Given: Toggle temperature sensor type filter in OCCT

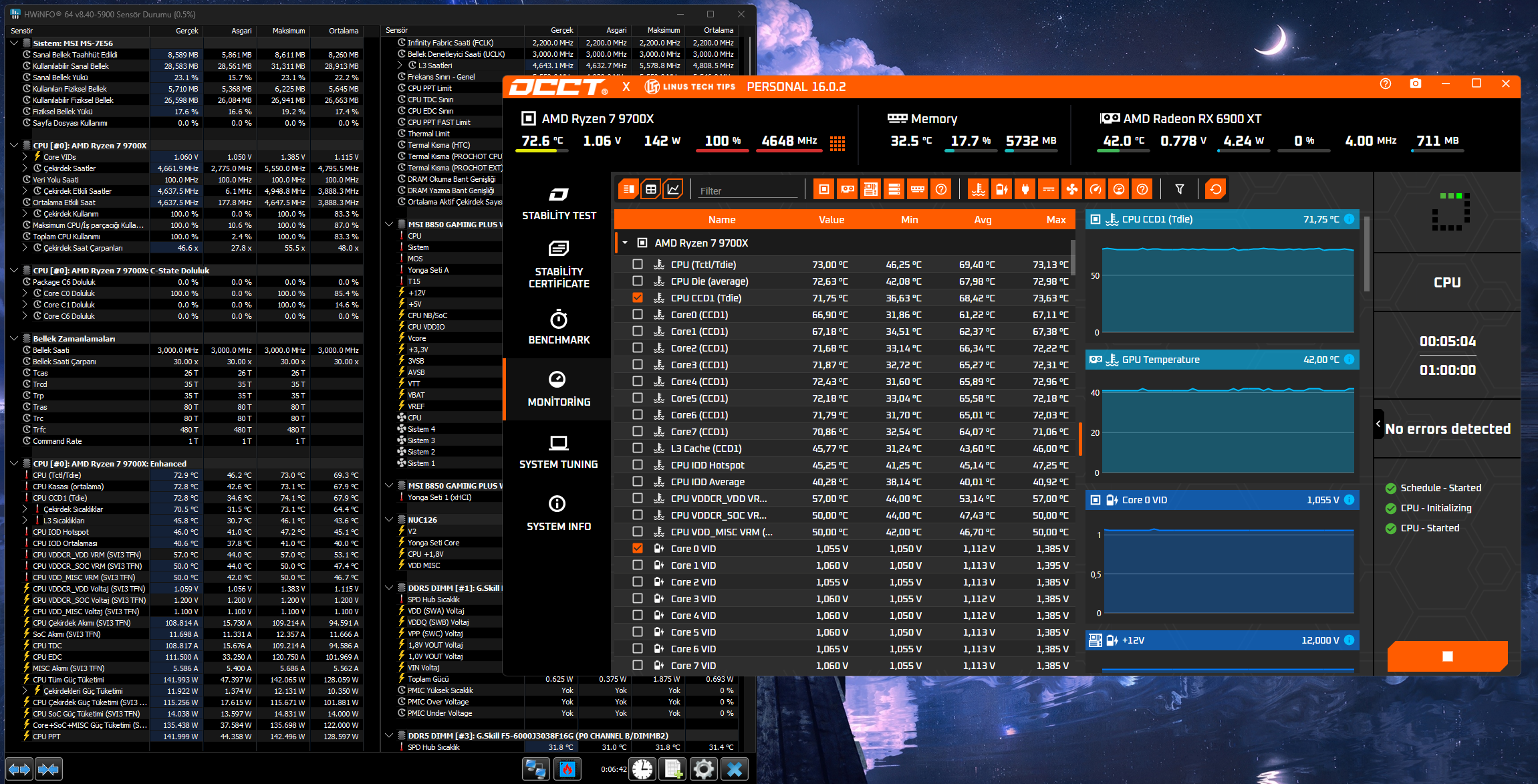Looking at the screenshot, I should (x=979, y=189).
